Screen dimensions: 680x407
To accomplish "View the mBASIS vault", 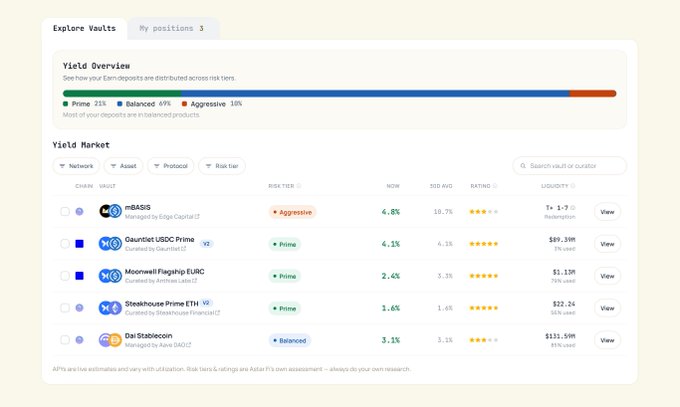I will pos(607,212).
